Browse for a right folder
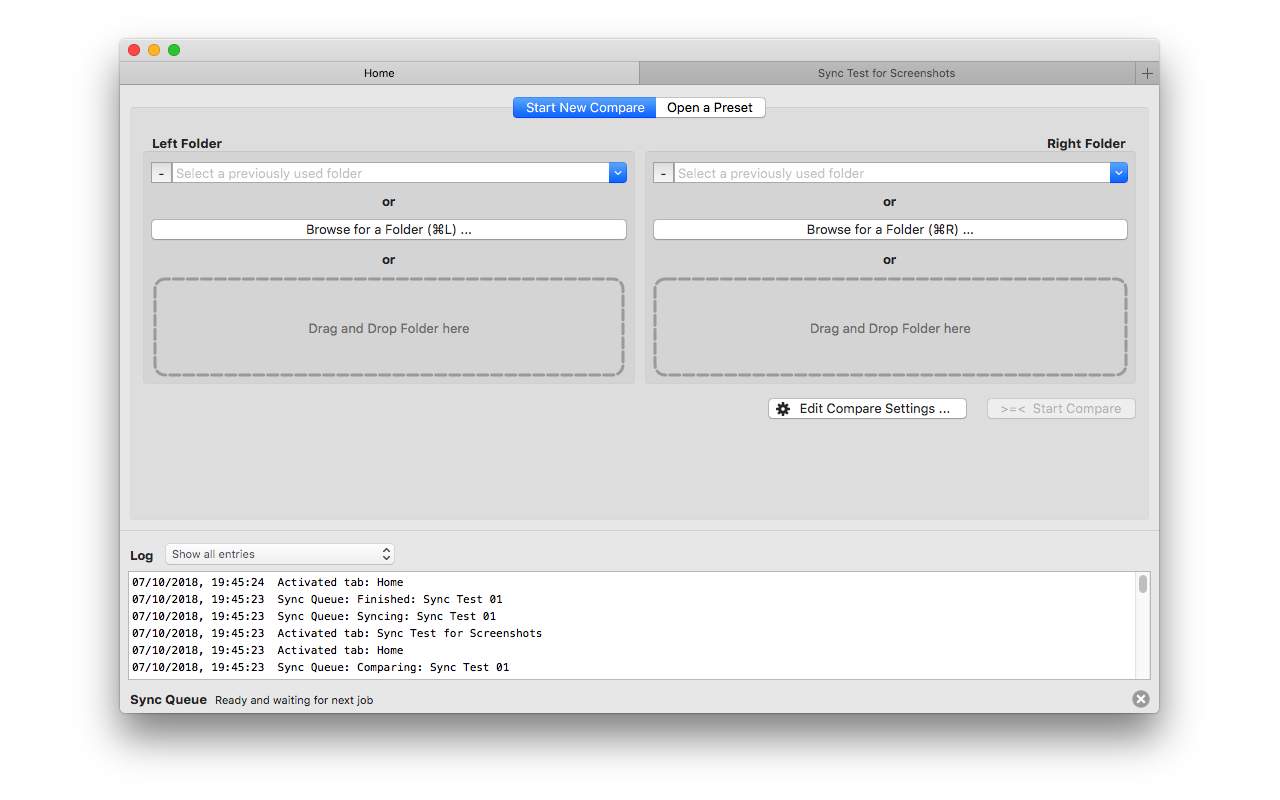 [889, 229]
